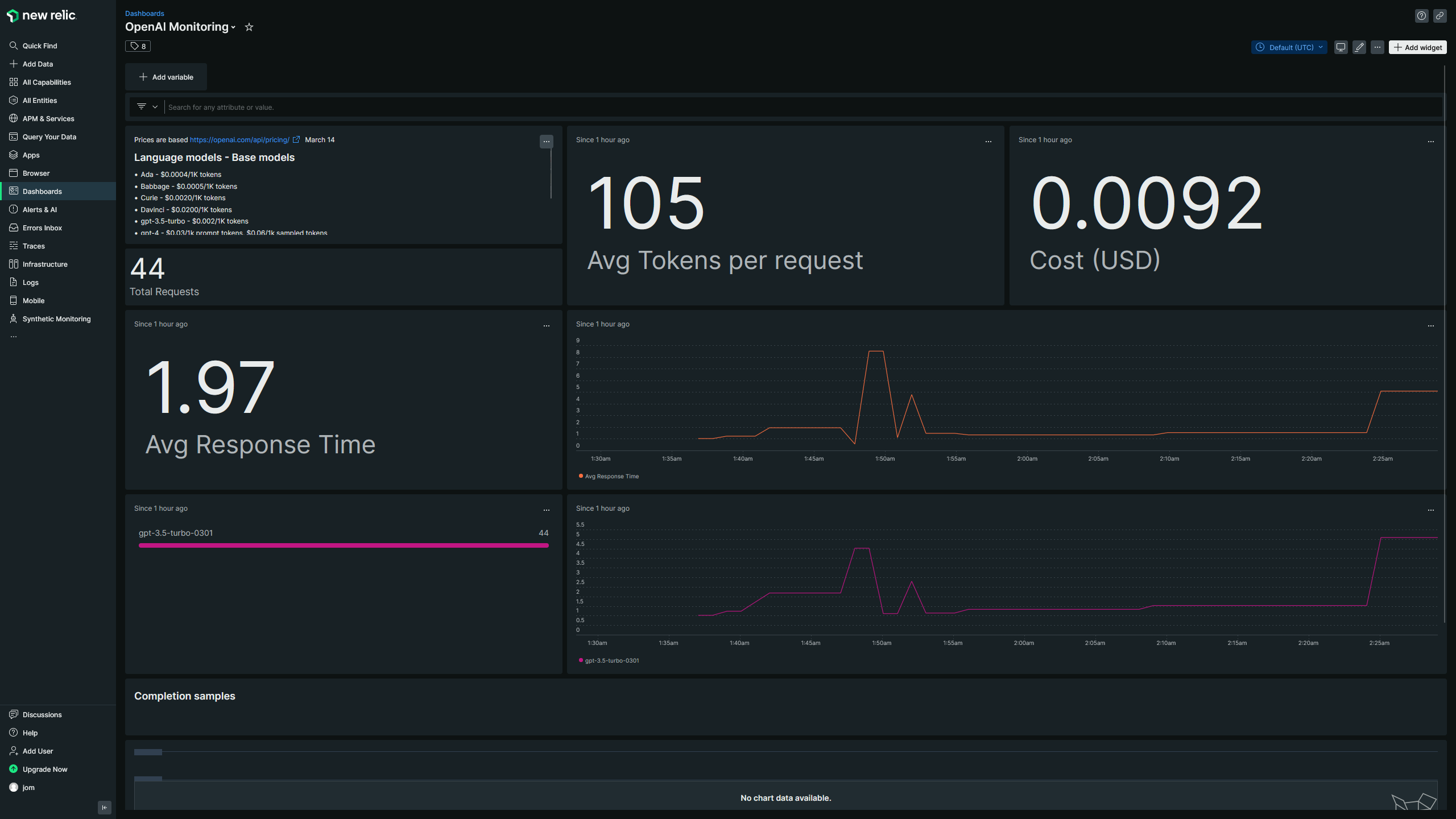The height and width of the screenshot is (819, 1456).
Task: Click the Add widget button
Action: pos(1417,47)
